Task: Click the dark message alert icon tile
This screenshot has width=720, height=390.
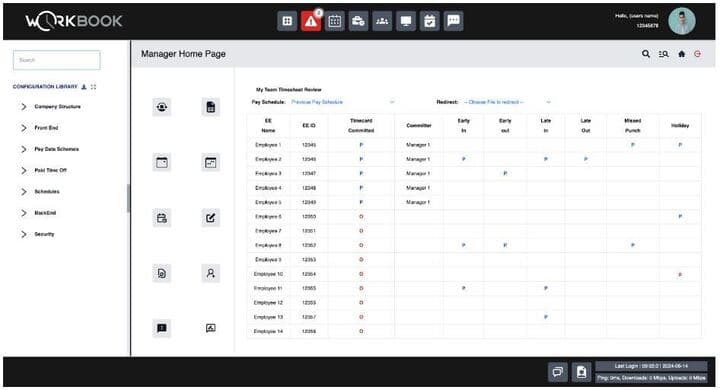Action: (162, 328)
